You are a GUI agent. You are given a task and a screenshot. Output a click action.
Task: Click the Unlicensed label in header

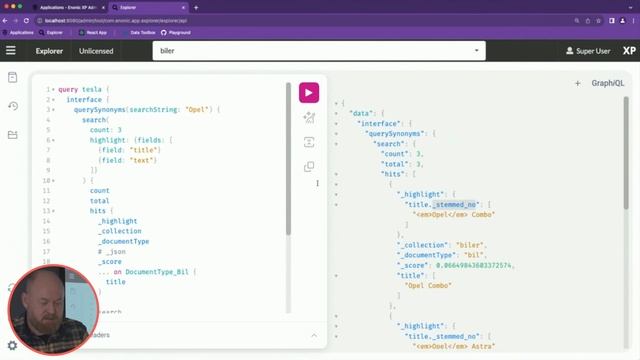click(x=96, y=51)
